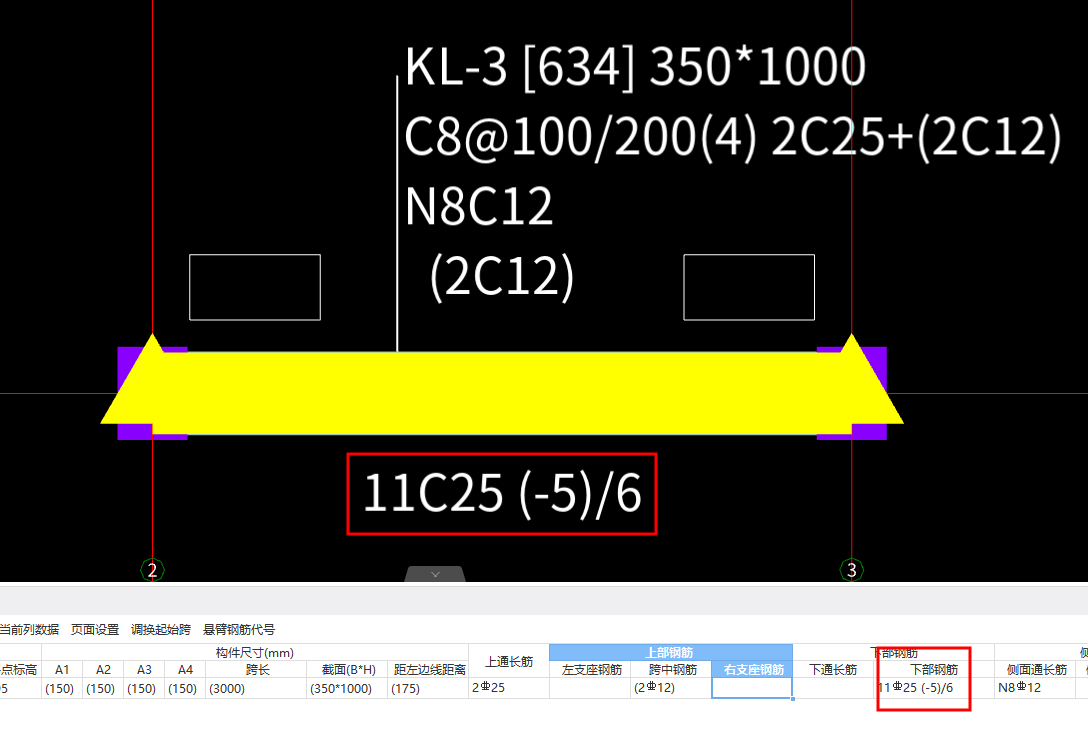Click the 距左边线距离 column header
1088x734 pixels.
429,669
